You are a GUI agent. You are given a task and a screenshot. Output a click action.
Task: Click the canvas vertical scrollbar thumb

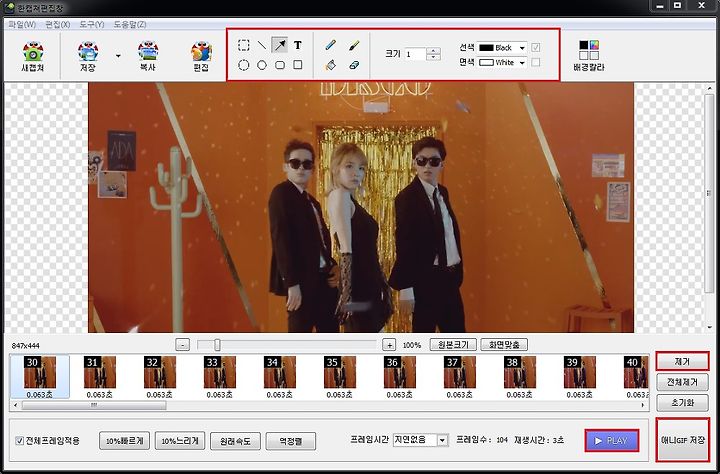click(x=710, y=193)
